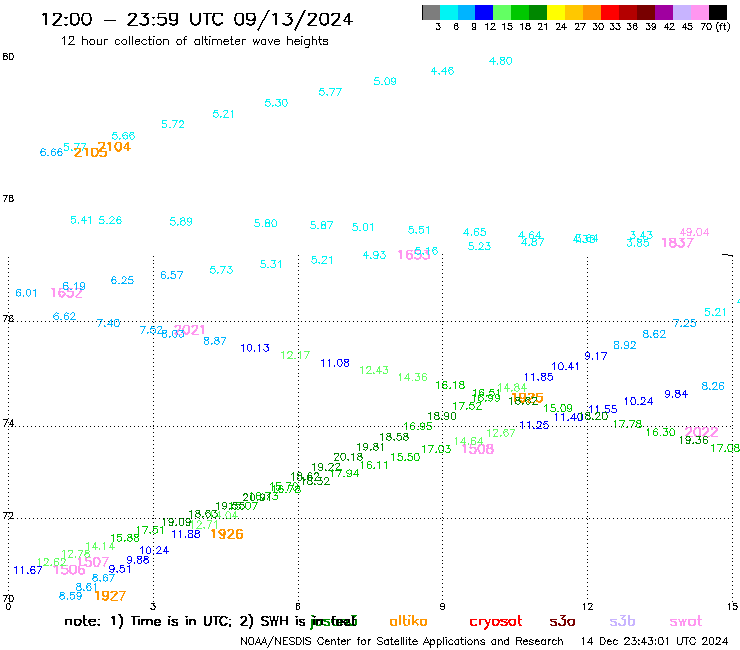Click the wave height value 14.36
740x650 pixels.
coord(412,377)
